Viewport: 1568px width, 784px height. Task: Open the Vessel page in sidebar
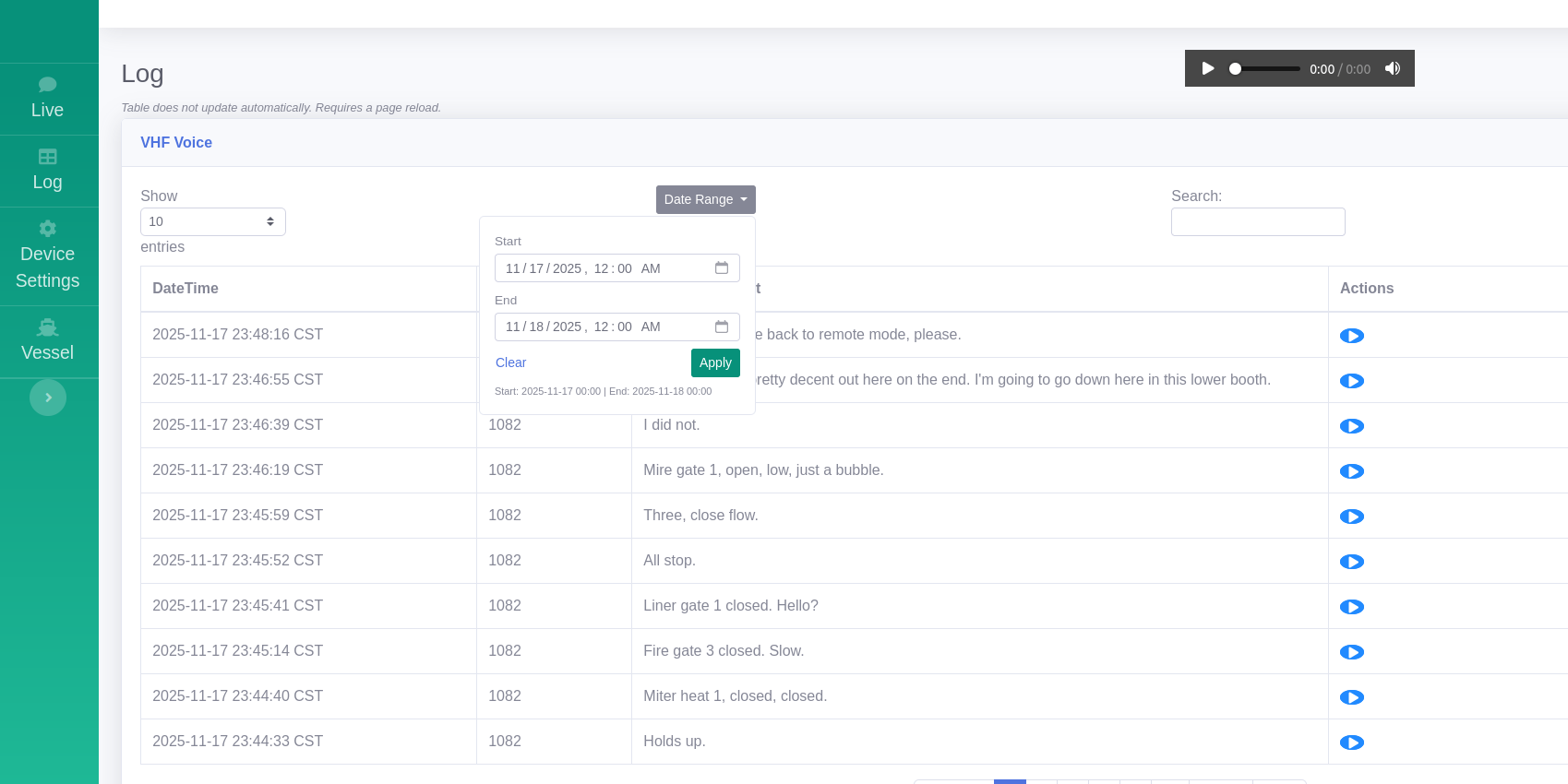[x=48, y=341]
